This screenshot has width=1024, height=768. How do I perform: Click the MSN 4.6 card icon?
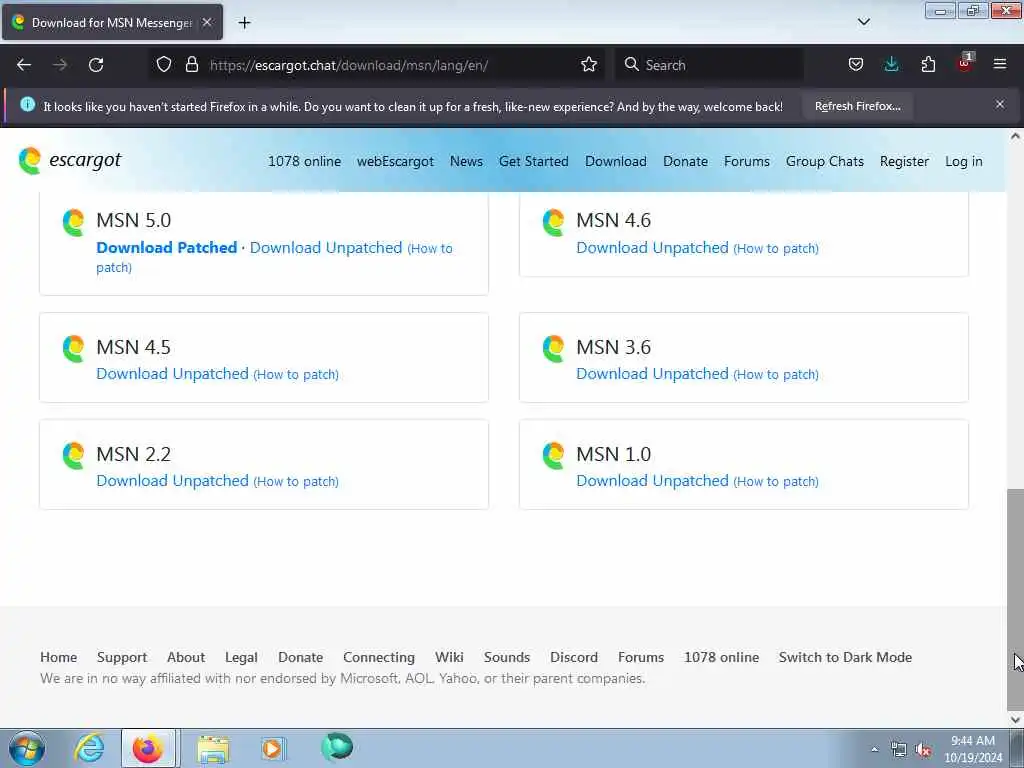[x=553, y=223]
